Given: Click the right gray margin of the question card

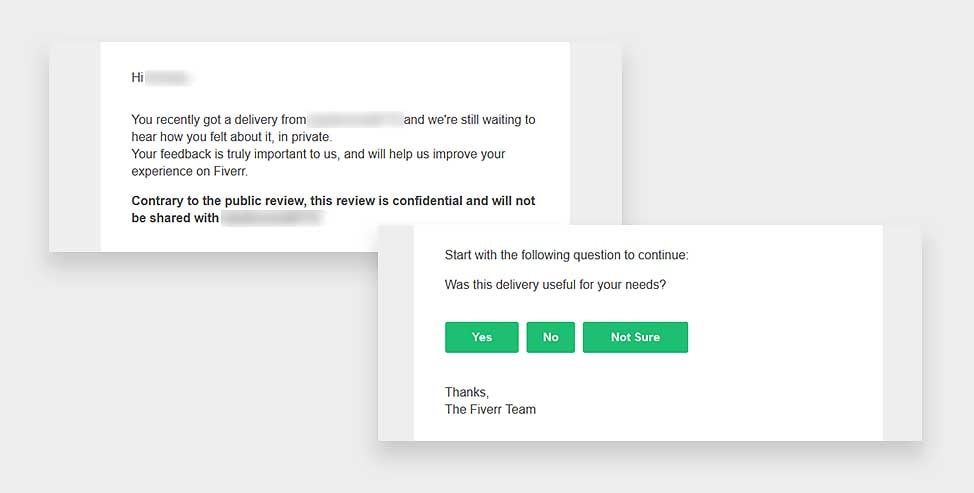Looking at the screenshot, I should (x=902, y=333).
